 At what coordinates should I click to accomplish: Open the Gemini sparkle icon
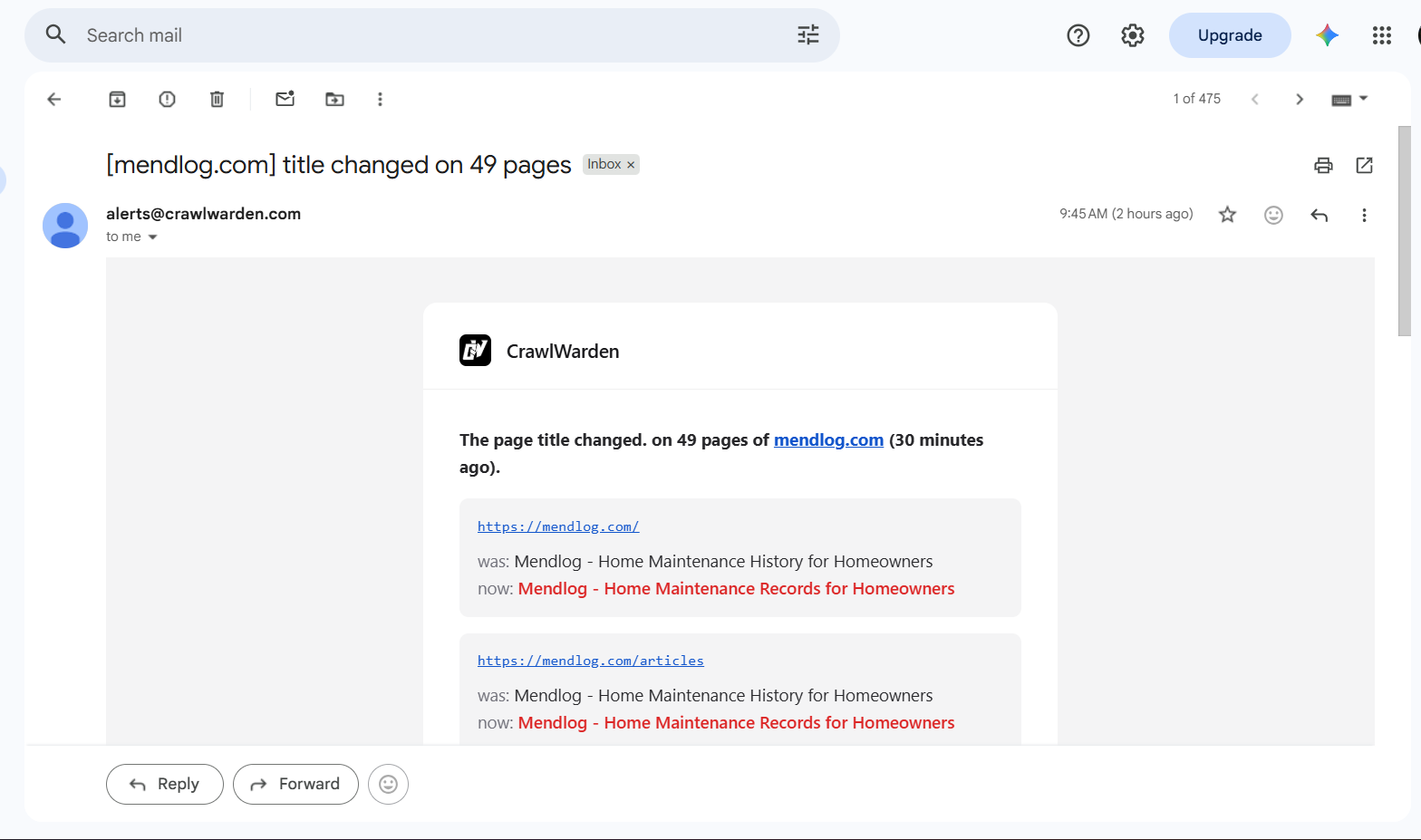1328,35
